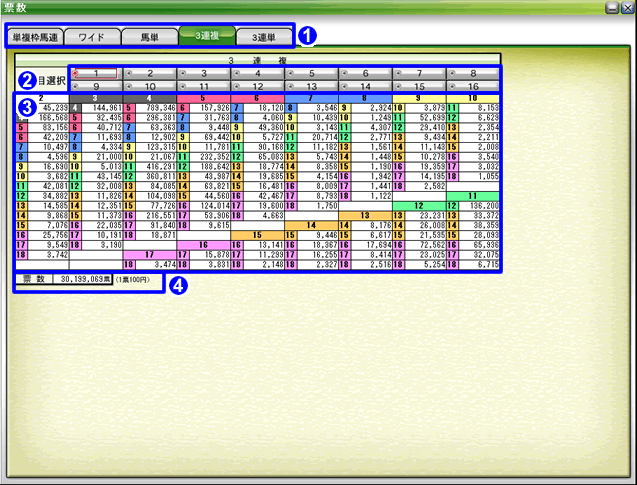Image resolution: width=637 pixels, height=485 pixels.
Task: Choose horse 10 selection button
Action: click(150, 86)
